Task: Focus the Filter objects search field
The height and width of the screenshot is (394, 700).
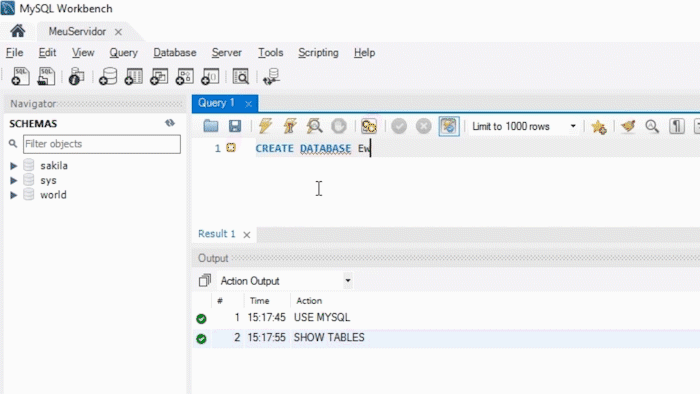Action: point(102,144)
